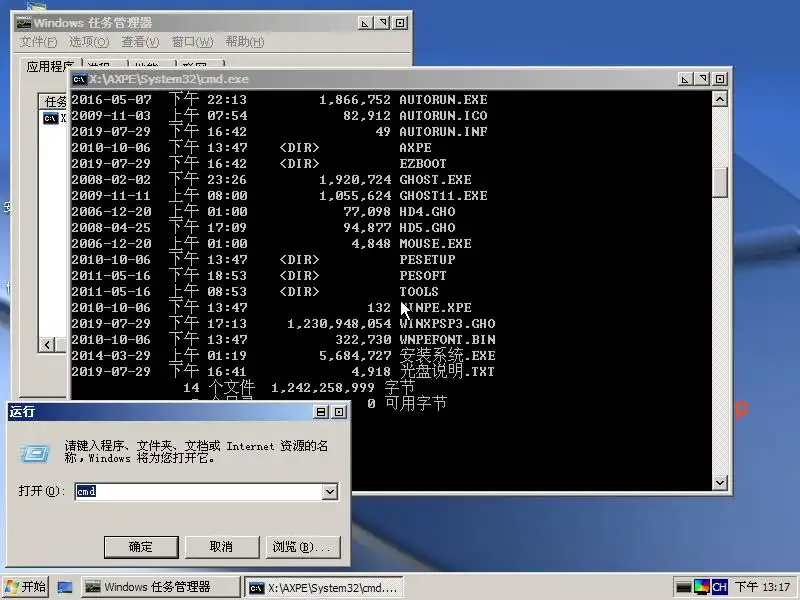Click 确定 in the Run dialog
Screen dimensions: 800x600
coord(141,547)
